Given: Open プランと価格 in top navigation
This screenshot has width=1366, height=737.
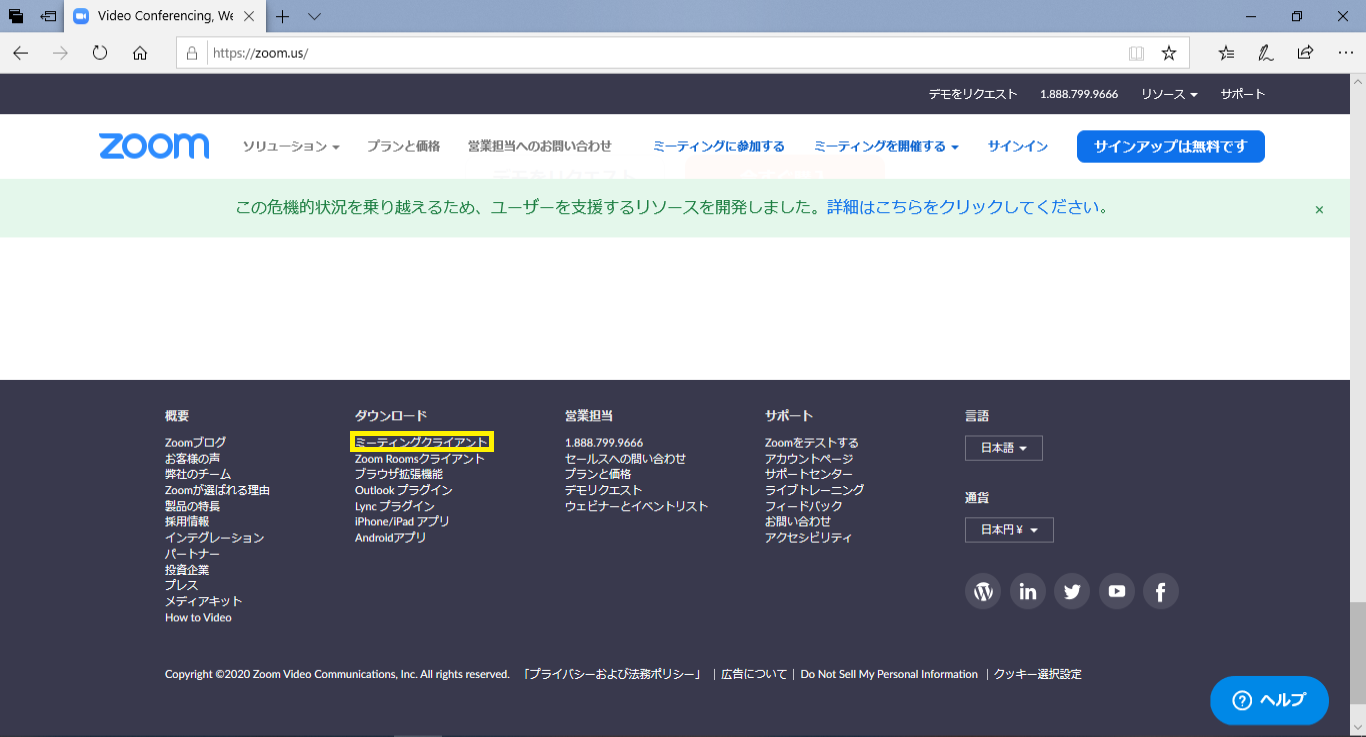Looking at the screenshot, I should pos(403,146).
